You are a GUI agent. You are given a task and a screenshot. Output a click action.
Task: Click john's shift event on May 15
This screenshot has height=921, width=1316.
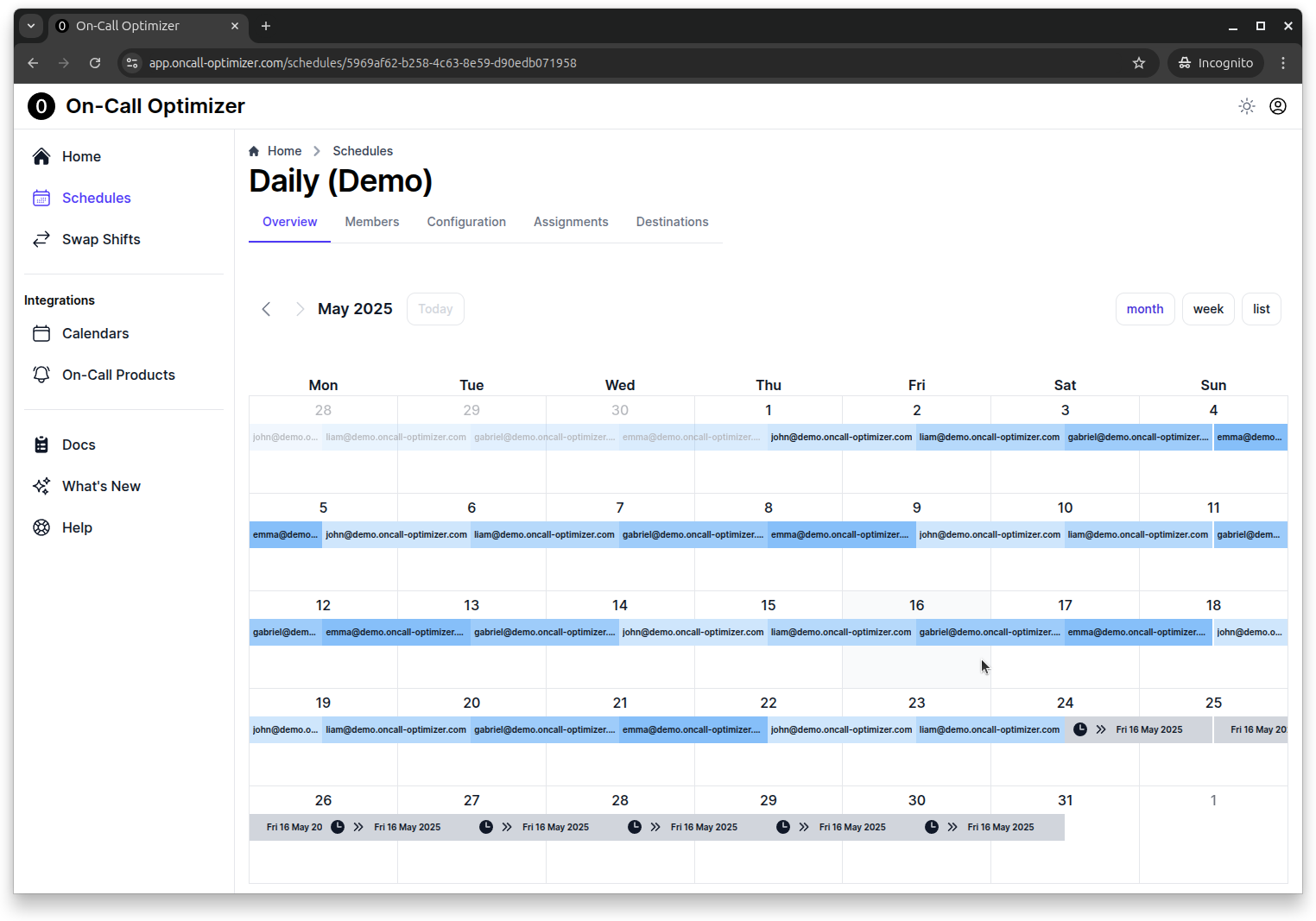(x=693, y=632)
